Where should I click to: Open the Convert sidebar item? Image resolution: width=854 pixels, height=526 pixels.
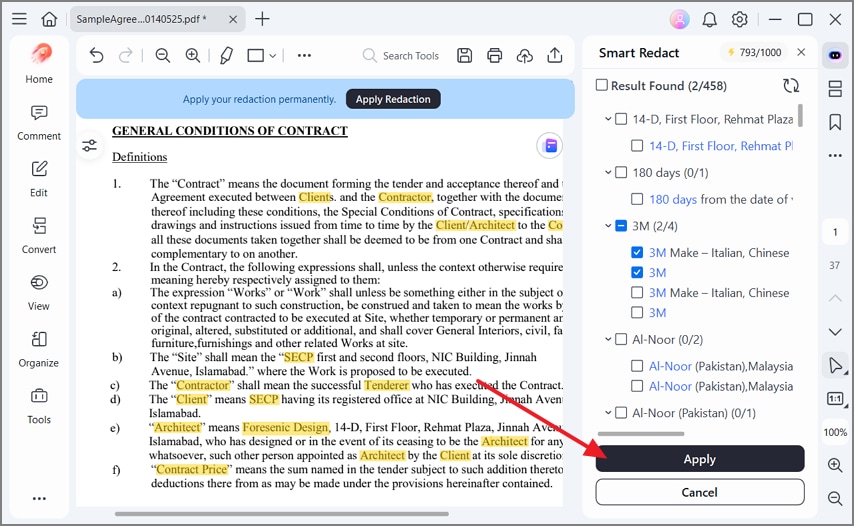click(39, 236)
